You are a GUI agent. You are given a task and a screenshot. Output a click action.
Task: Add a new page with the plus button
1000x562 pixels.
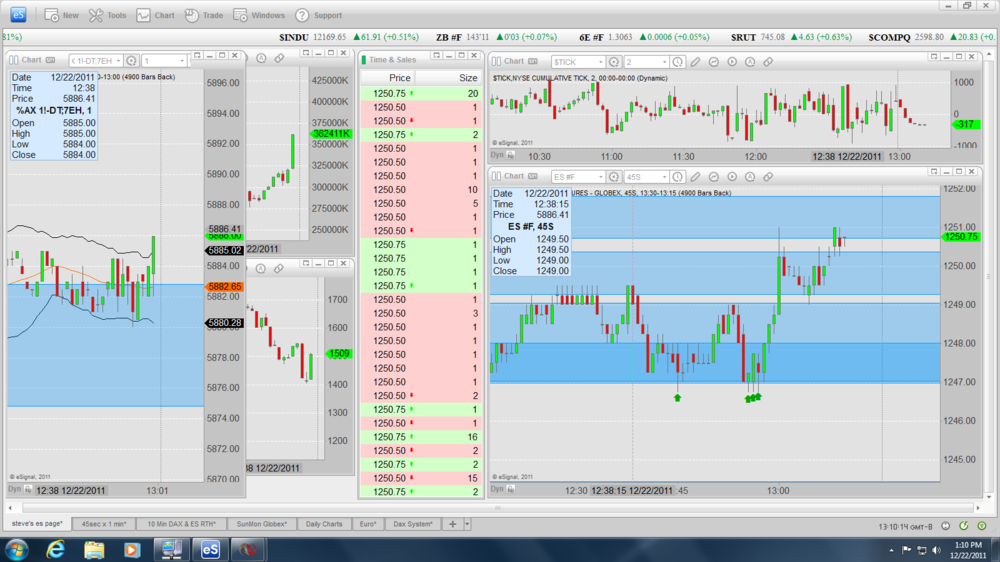(x=453, y=524)
